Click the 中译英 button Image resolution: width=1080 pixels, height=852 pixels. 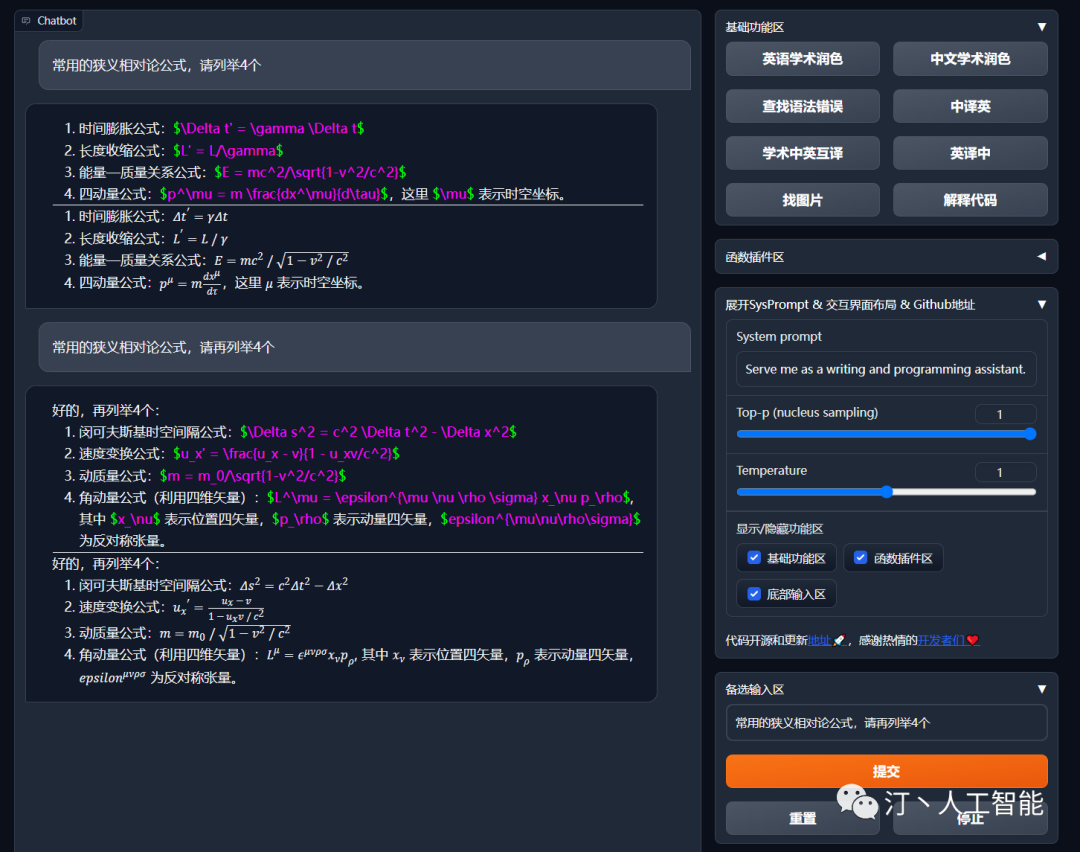970,106
